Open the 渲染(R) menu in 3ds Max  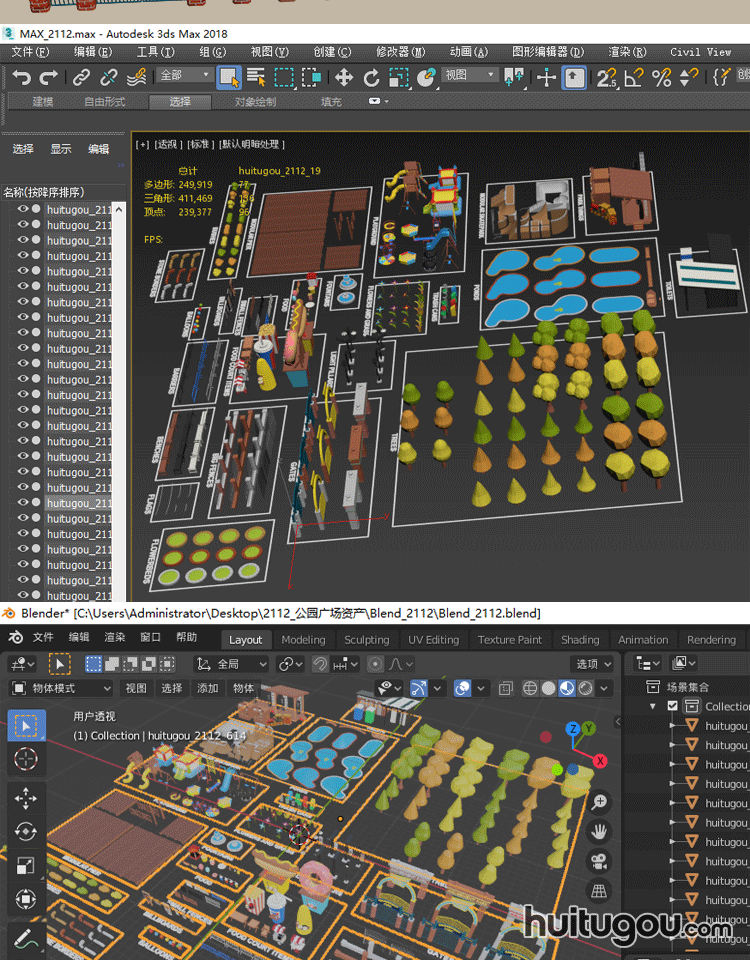click(626, 52)
